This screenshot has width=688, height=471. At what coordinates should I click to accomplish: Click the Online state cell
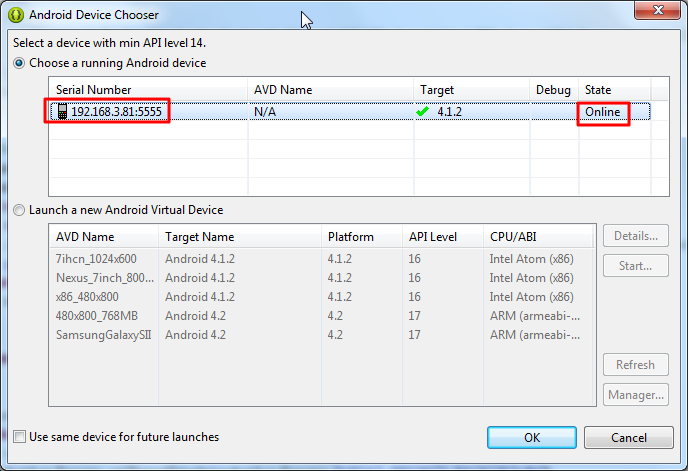click(602, 112)
